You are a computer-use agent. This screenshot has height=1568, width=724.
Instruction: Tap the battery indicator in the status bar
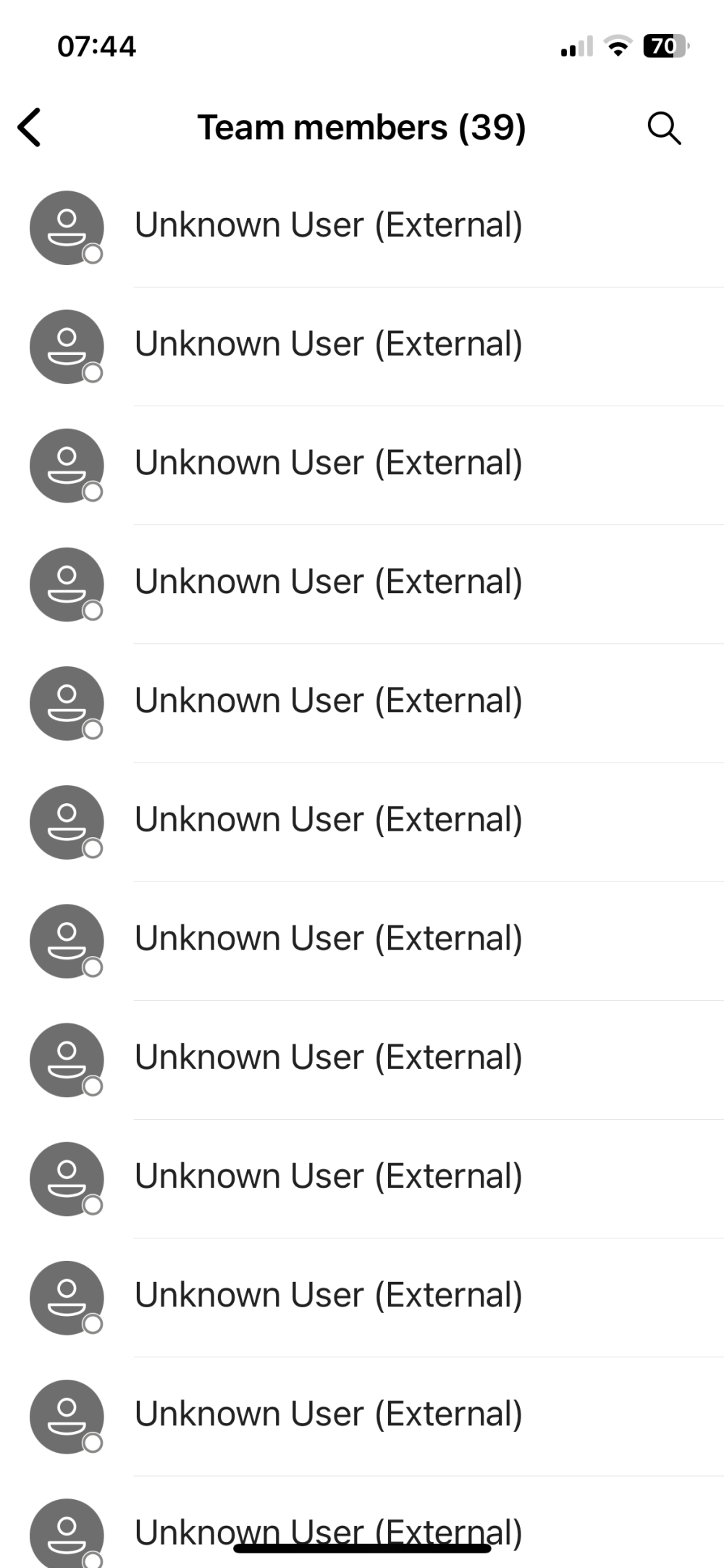665,46
